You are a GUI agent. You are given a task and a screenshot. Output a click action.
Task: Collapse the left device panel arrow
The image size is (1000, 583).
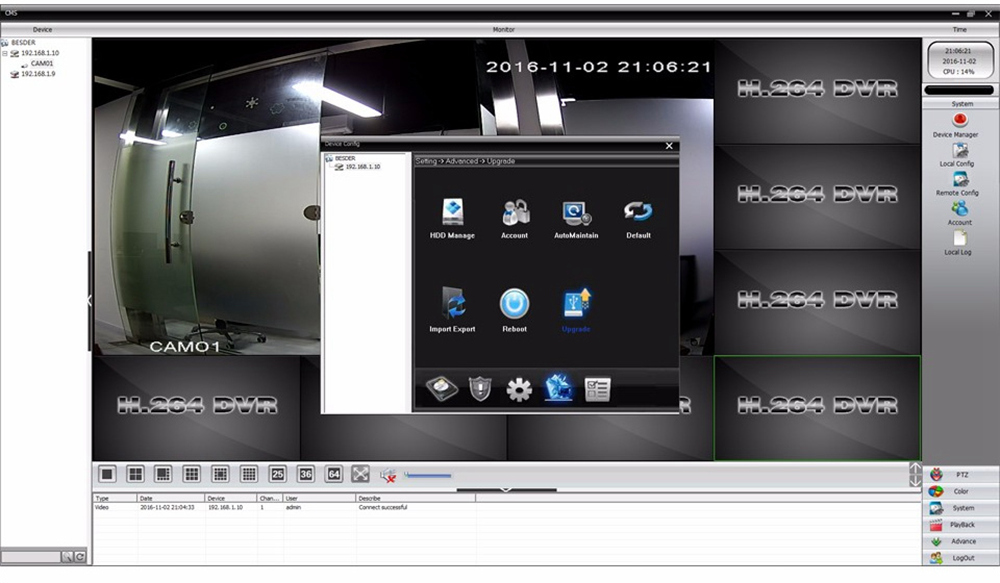click(x=89, y=300)
